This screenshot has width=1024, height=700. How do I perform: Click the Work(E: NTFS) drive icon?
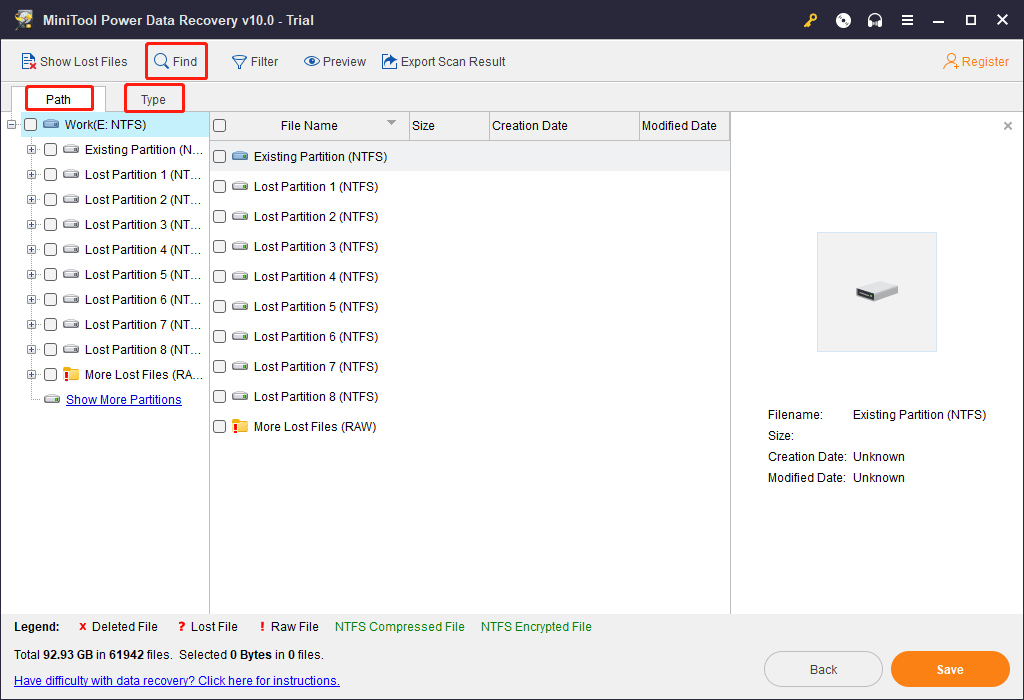point(51,124)
